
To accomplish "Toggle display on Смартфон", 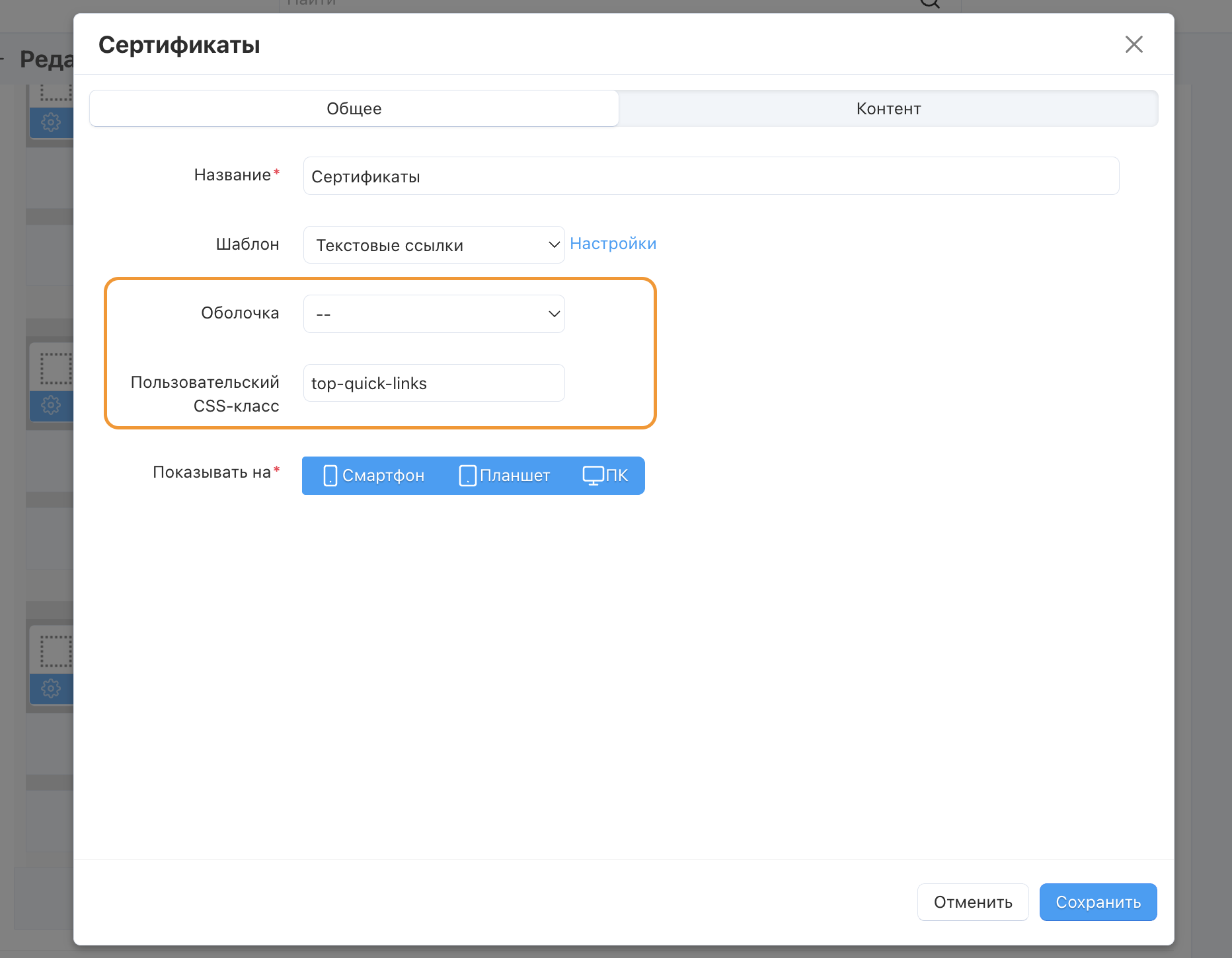I will coord(374,476).
